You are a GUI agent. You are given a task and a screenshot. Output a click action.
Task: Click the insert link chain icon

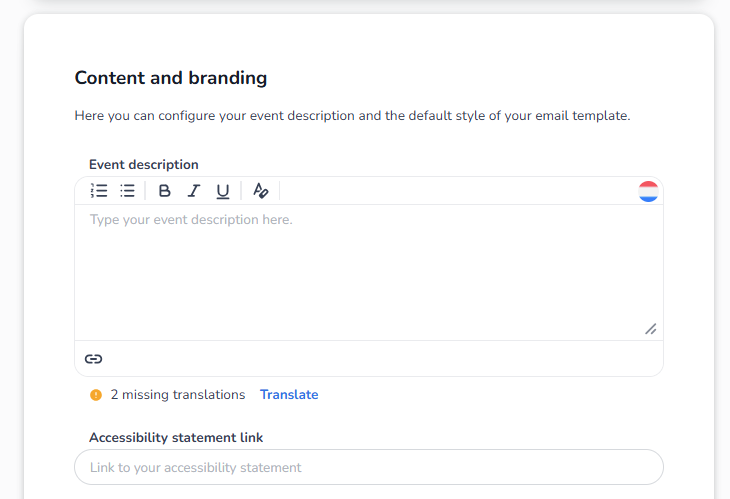click(93, 359)
